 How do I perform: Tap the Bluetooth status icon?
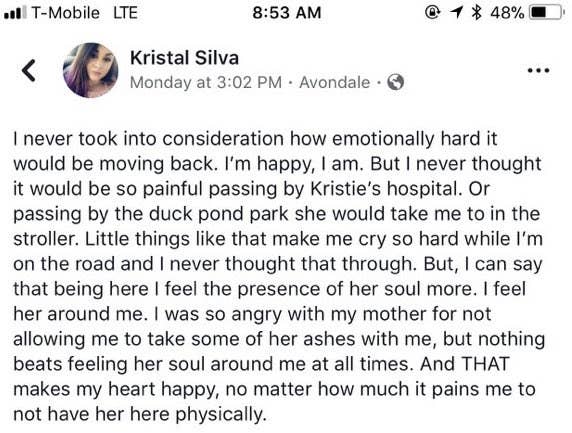tap(476, 12)
